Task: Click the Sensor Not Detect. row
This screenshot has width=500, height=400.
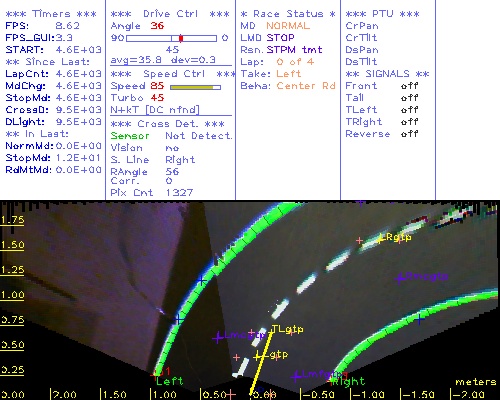Action: click(171, 136)
